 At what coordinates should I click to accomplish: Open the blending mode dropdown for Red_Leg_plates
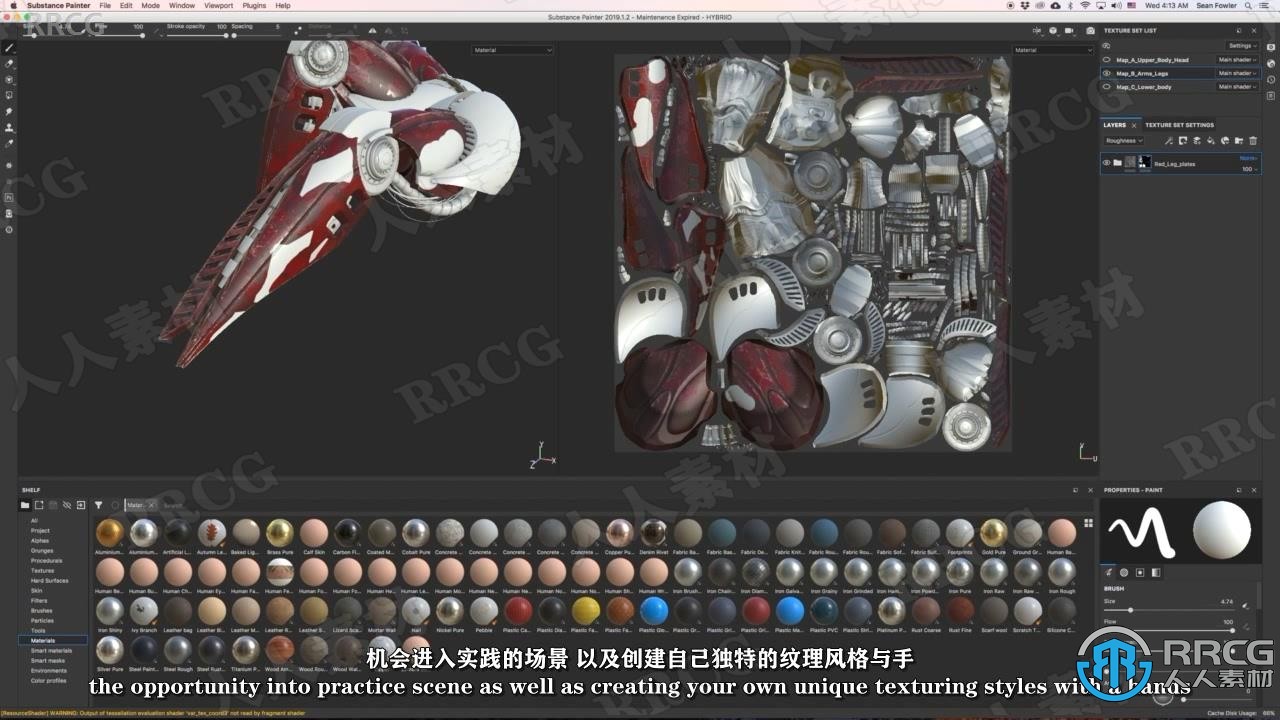pyautogui.click(x=1248, y=158)
